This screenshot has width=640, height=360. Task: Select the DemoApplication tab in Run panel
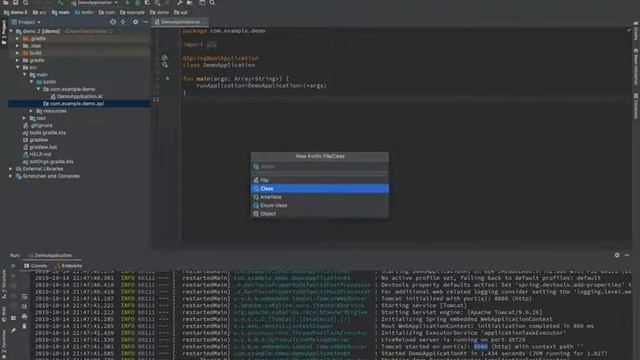(53, 256)
